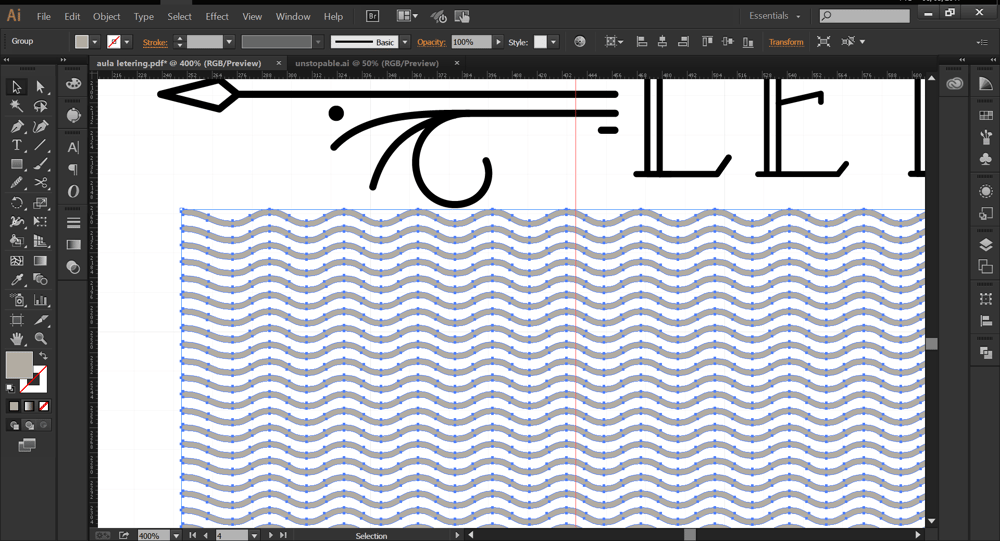Viewport: 1000px width, 541px height.
Task: Select the Curvature tool
Action: point(41,126)
